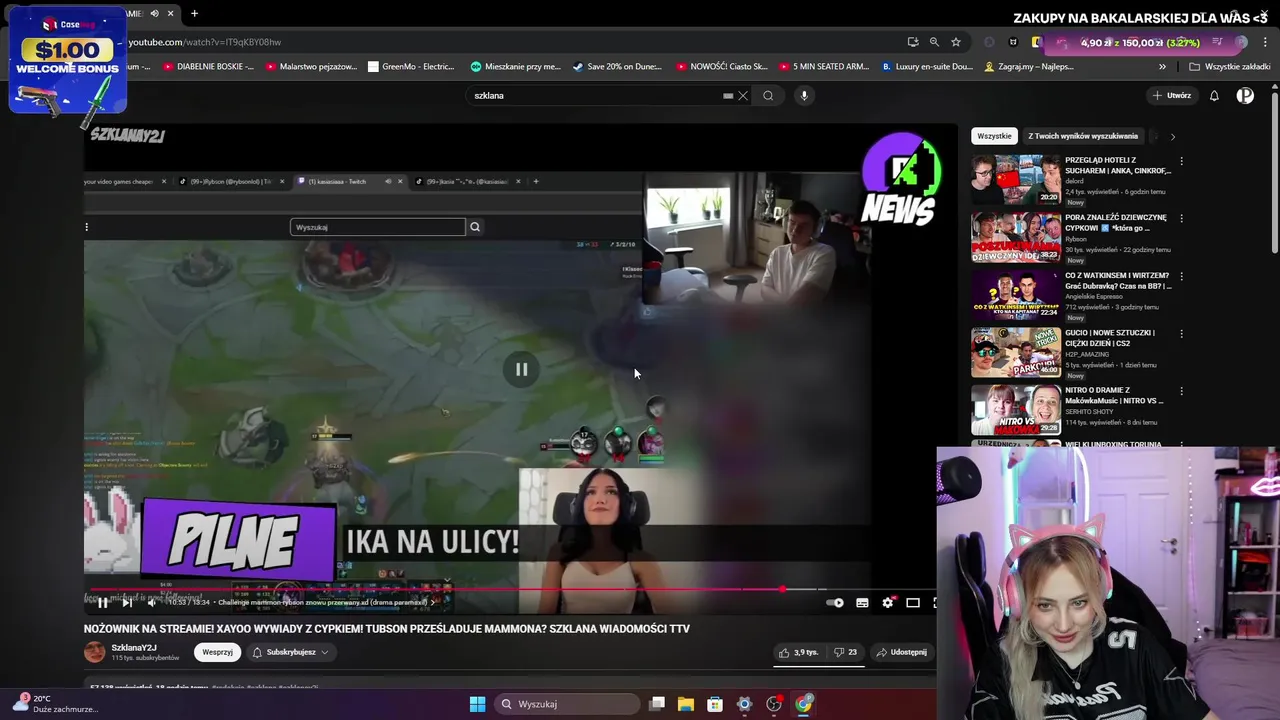This screenshot has height=720, width=1280.
Task: Pause the YouTube video from the control bar
Action: pos(102,603)
